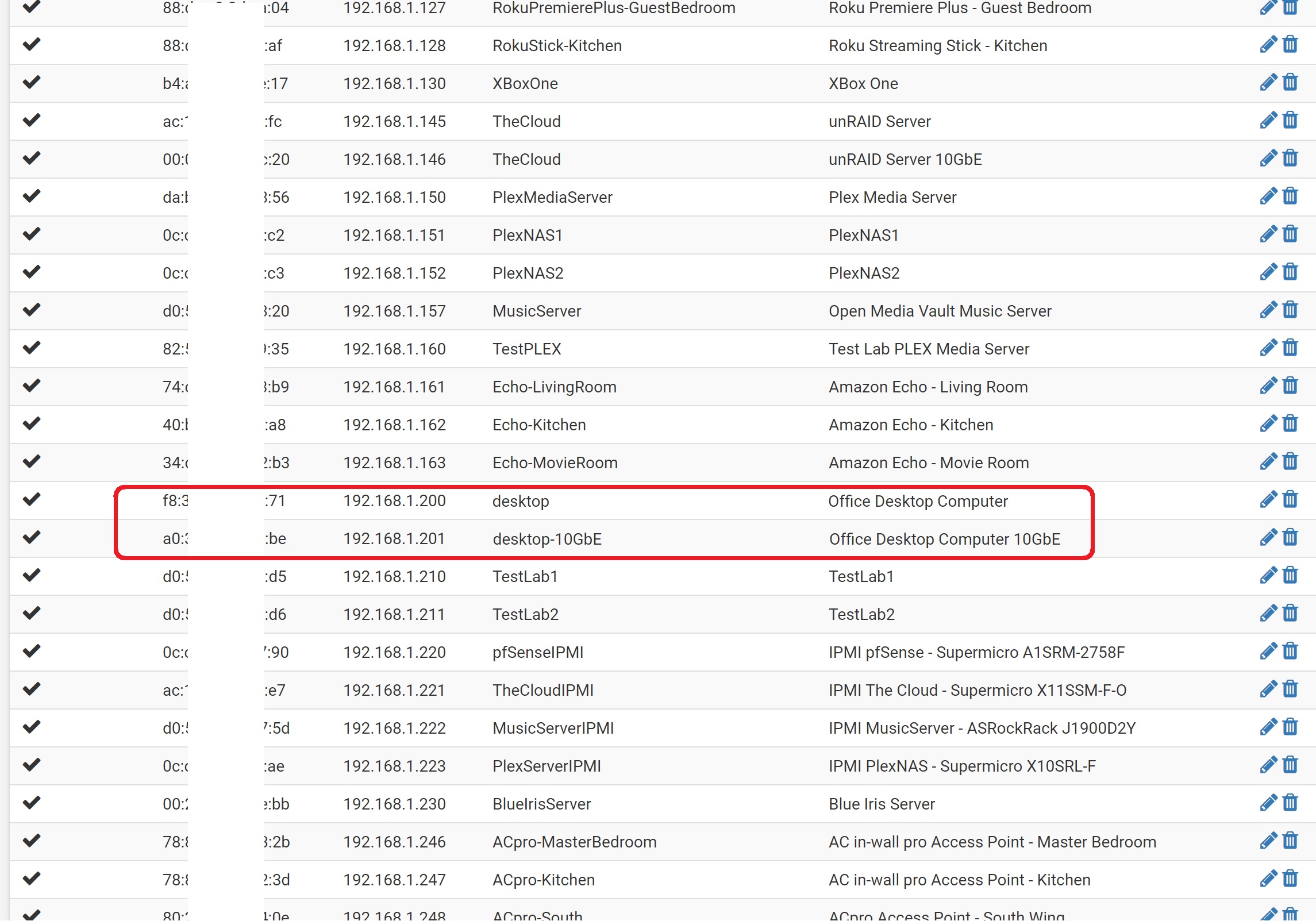Edit the XBoxOne mapping pencil icon
This screenshot has height=921, width=1316.
(x=1268, y=83)
